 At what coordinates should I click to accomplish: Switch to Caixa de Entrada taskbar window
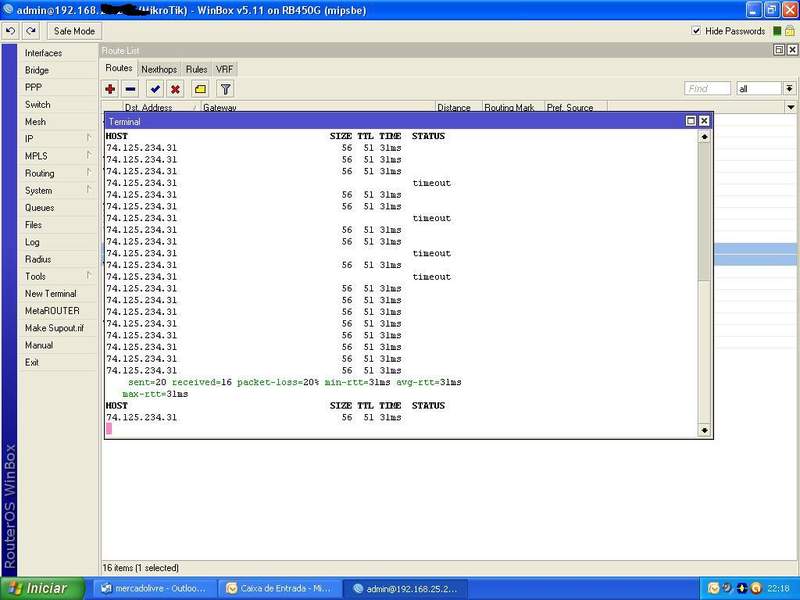click(x=279, y=588)
